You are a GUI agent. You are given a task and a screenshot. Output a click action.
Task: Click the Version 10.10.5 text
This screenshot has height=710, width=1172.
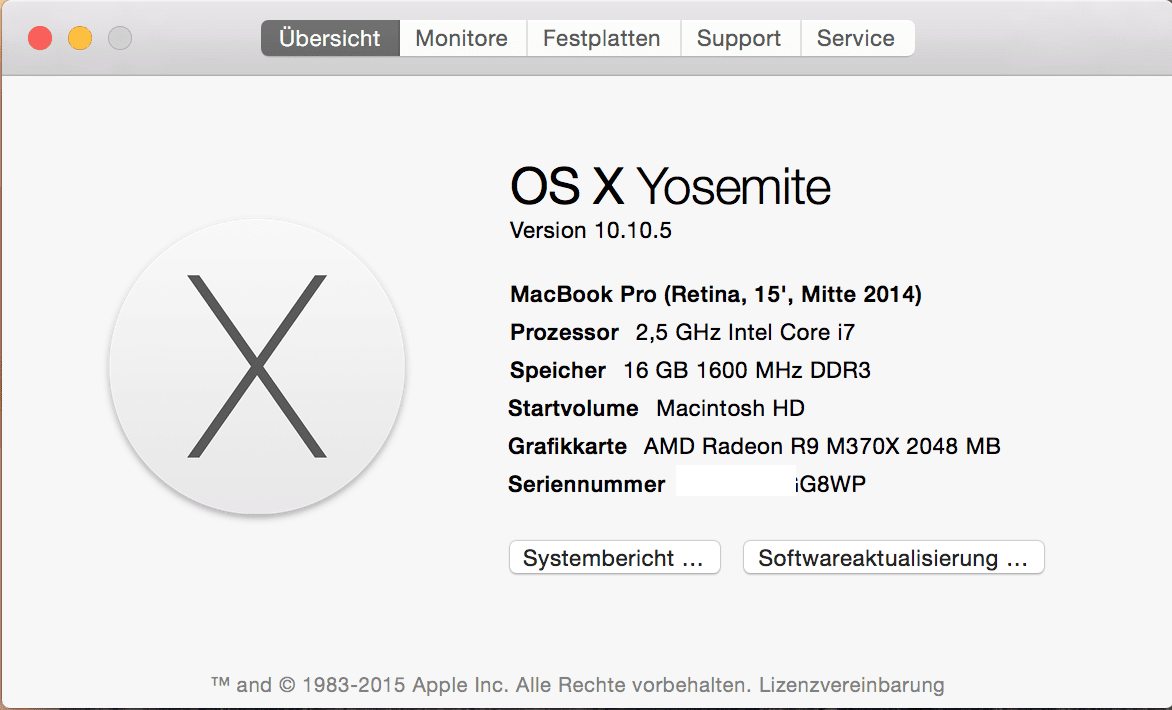click(590, 230)
